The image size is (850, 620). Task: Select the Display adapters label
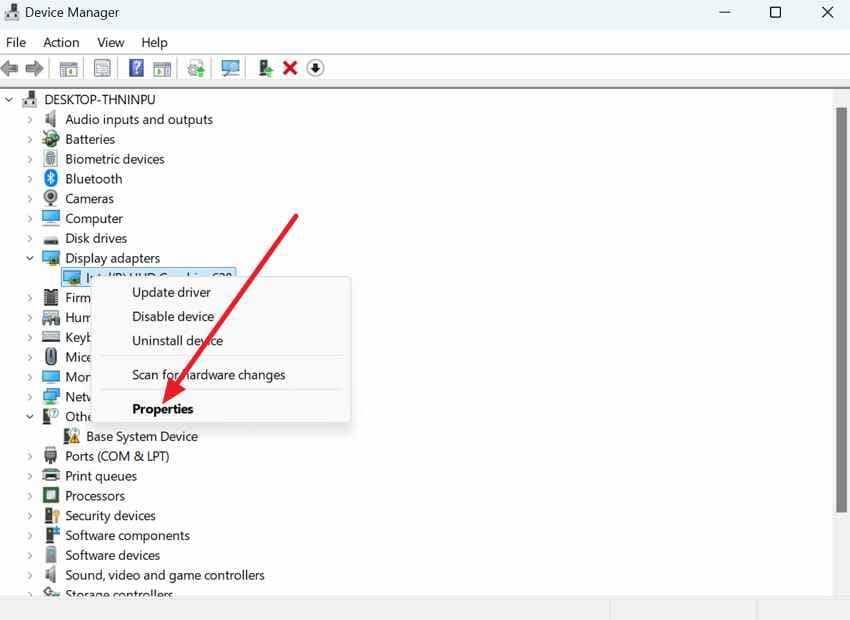click(112, 258)
